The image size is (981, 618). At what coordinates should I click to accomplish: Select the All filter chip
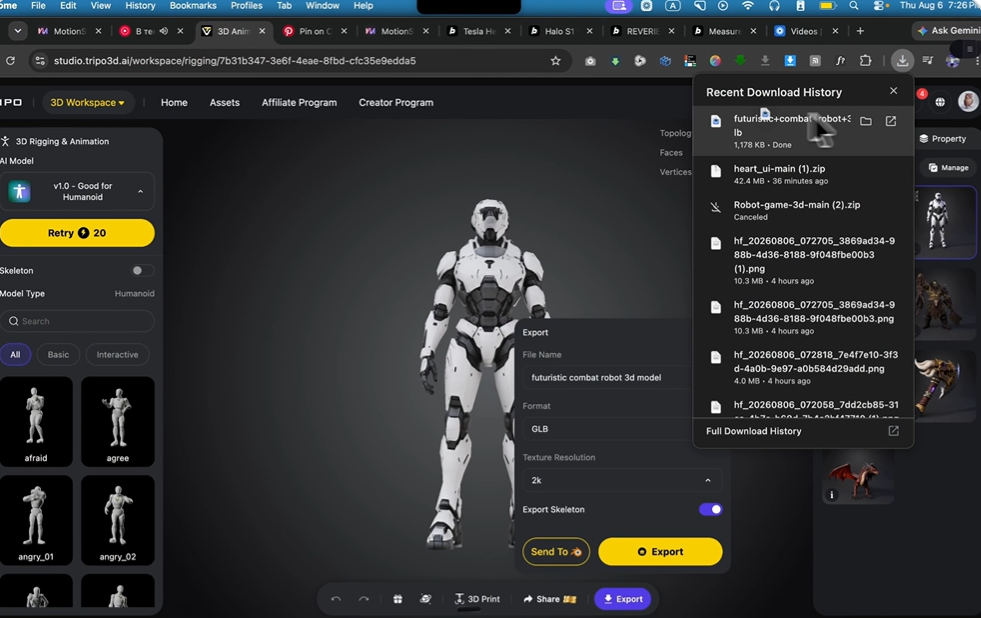tap(15, 355)
